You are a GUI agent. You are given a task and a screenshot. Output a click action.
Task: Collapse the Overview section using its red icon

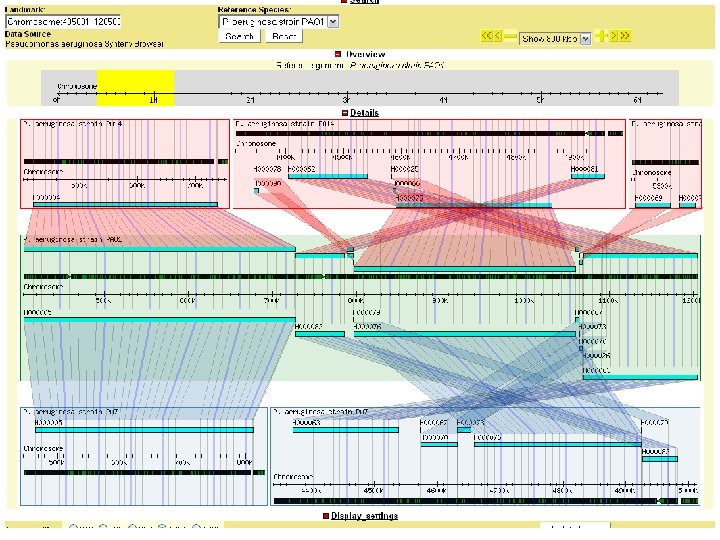point(338,54)
